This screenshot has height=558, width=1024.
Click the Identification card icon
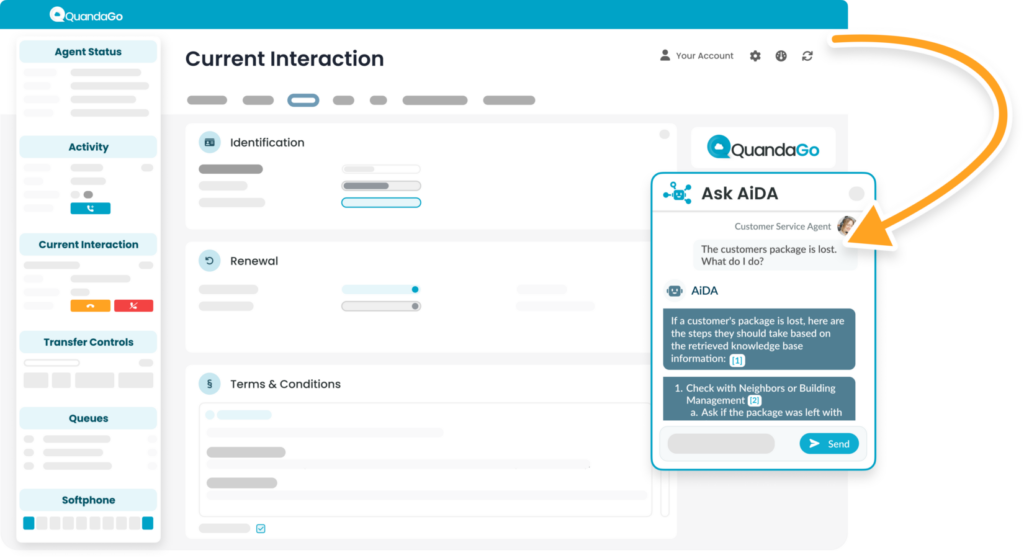click(x=210, y=142)
